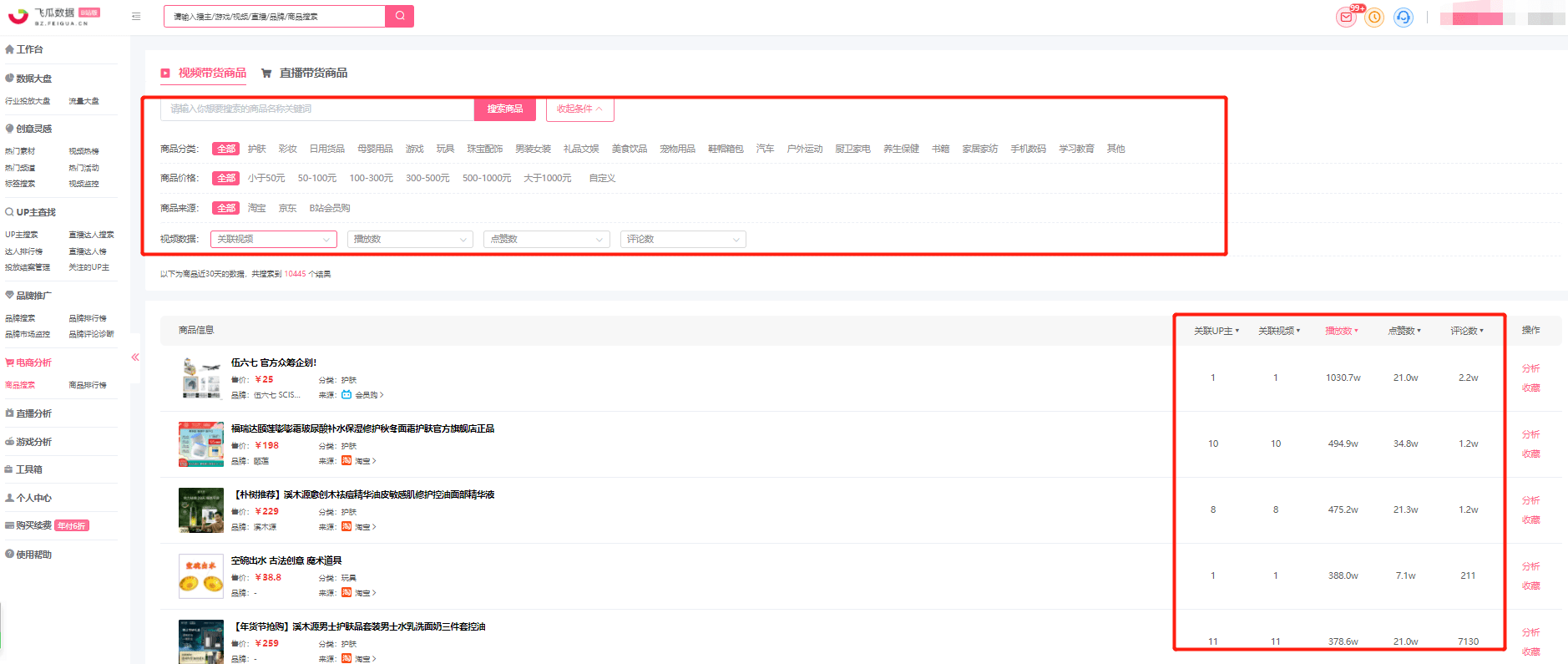Click 自定义 custom price option

pyautogui.click(x=602, y=178)
